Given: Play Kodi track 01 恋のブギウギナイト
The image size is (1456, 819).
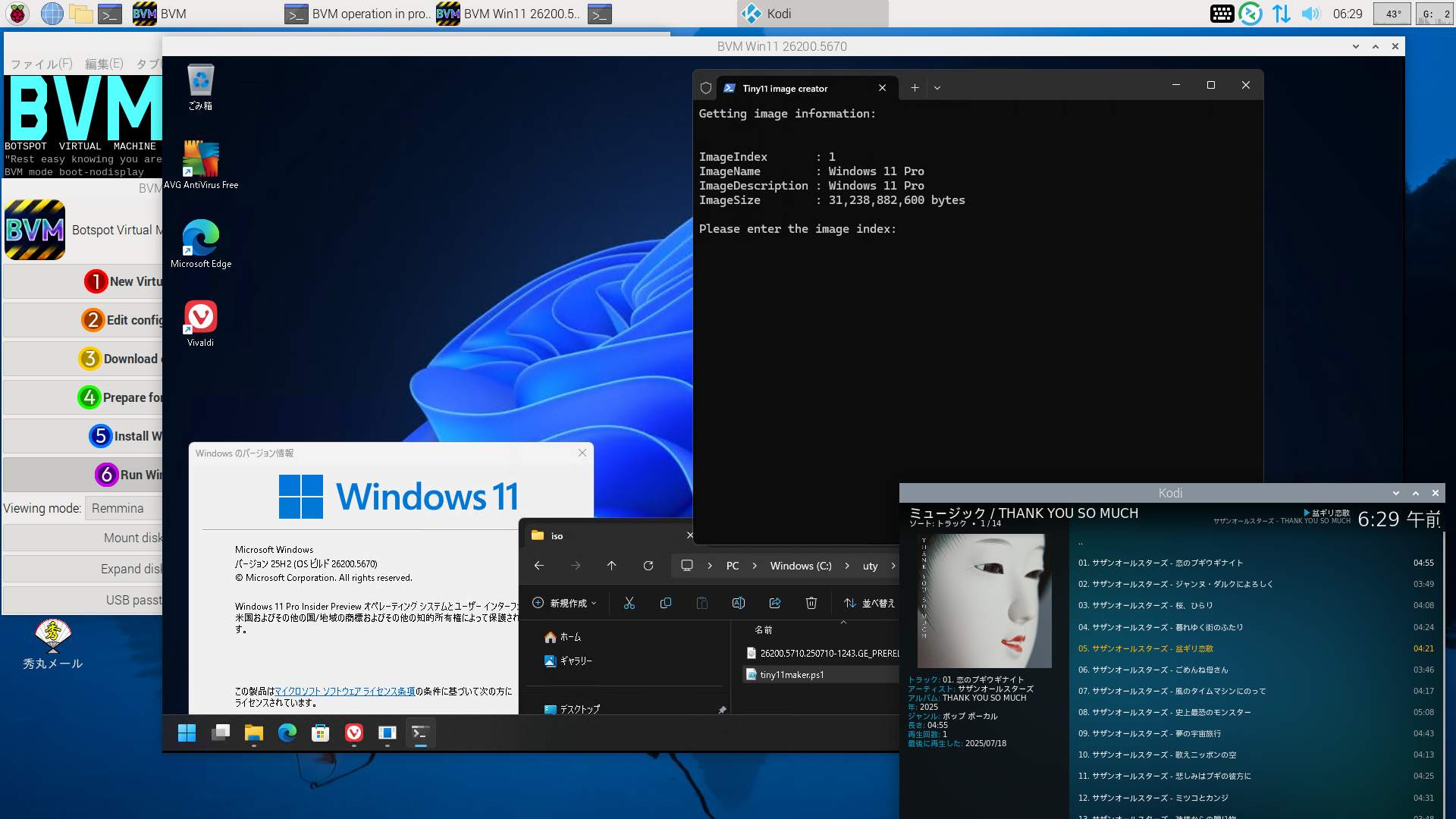Looking at the screenshot, I should click(1256, 563).
